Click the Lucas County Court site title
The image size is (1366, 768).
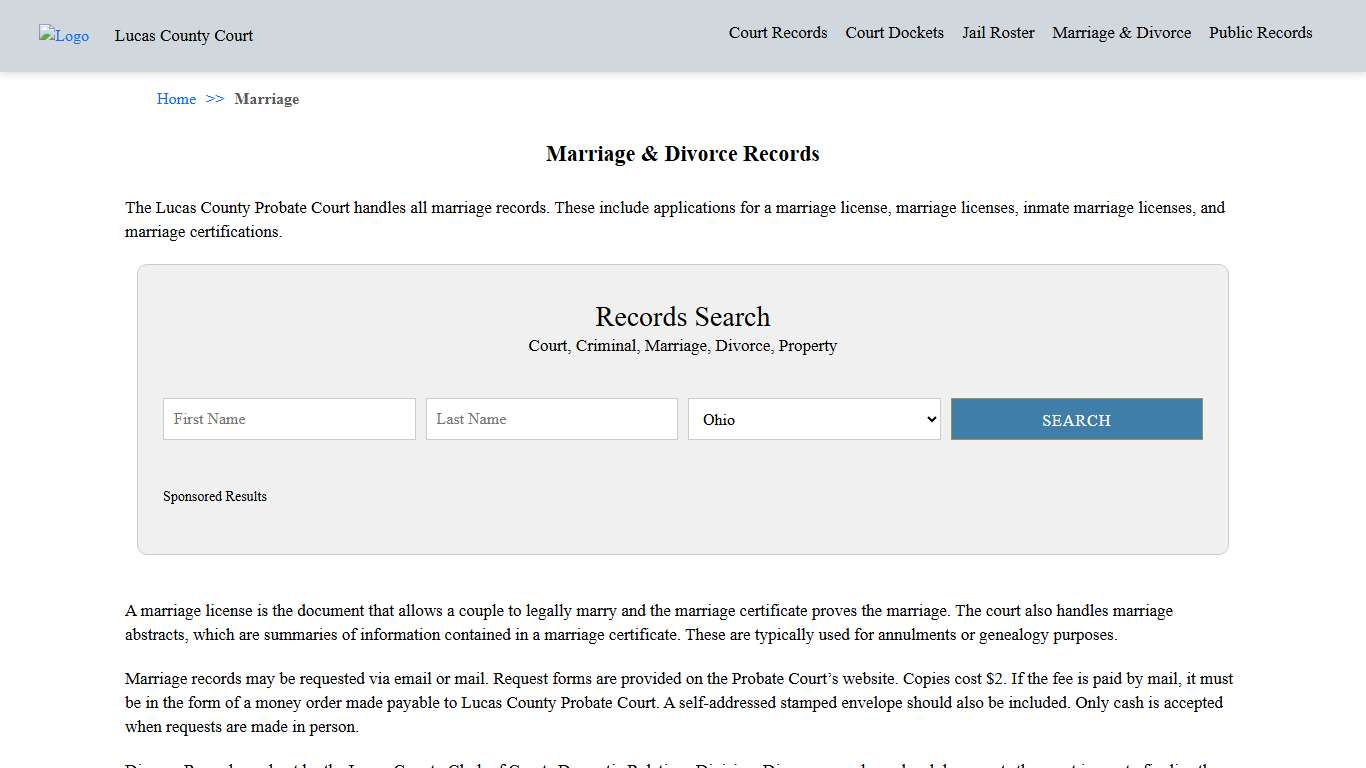183,36
